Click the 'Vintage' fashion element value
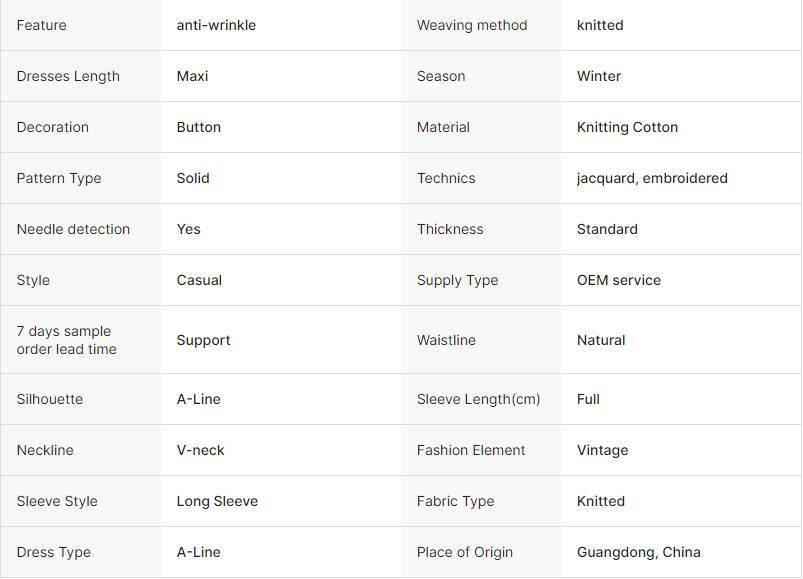Viewport: 803px width, 579px height. [602, 451]
